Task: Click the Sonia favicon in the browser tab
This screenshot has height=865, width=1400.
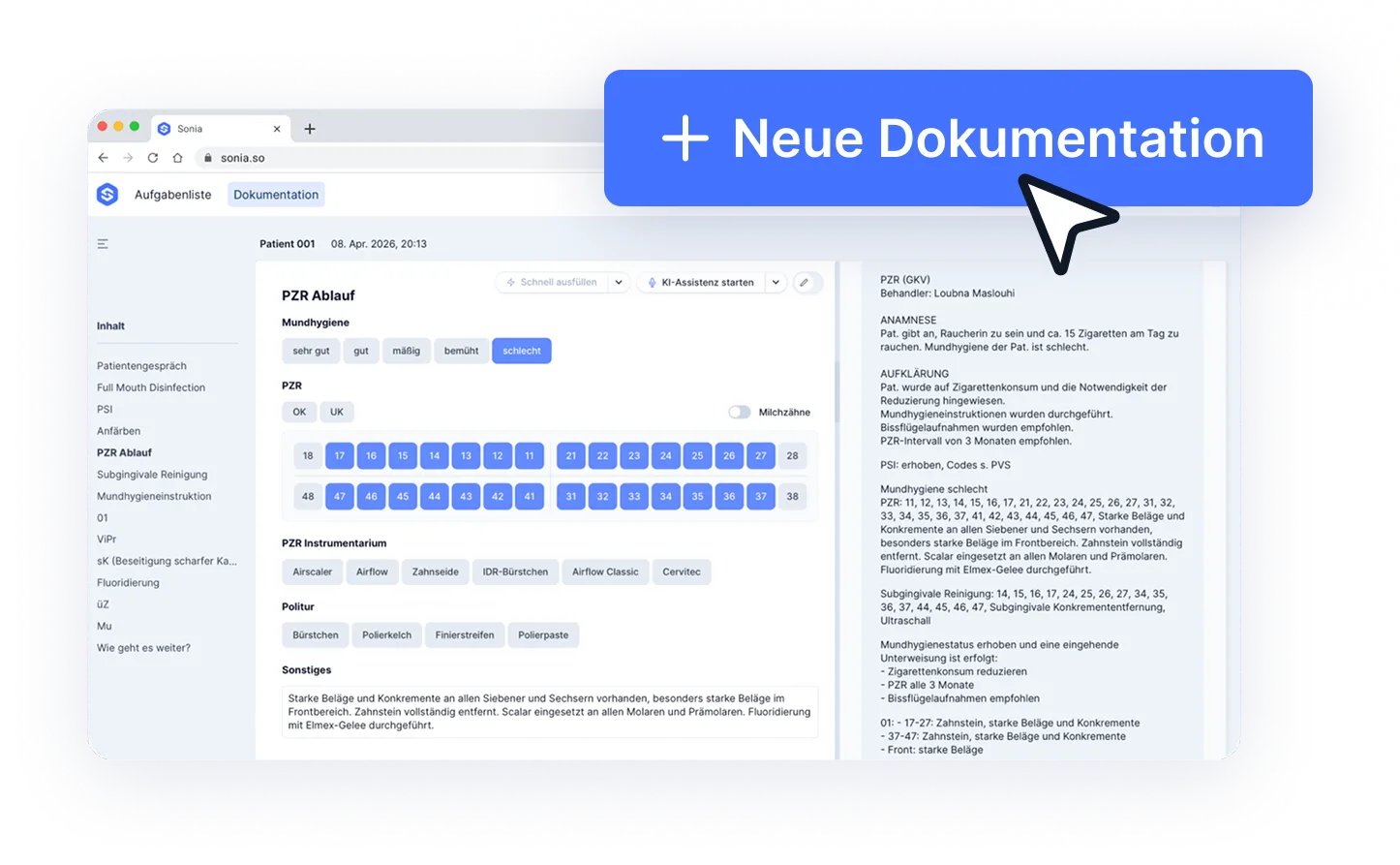Action: [165, 128]
